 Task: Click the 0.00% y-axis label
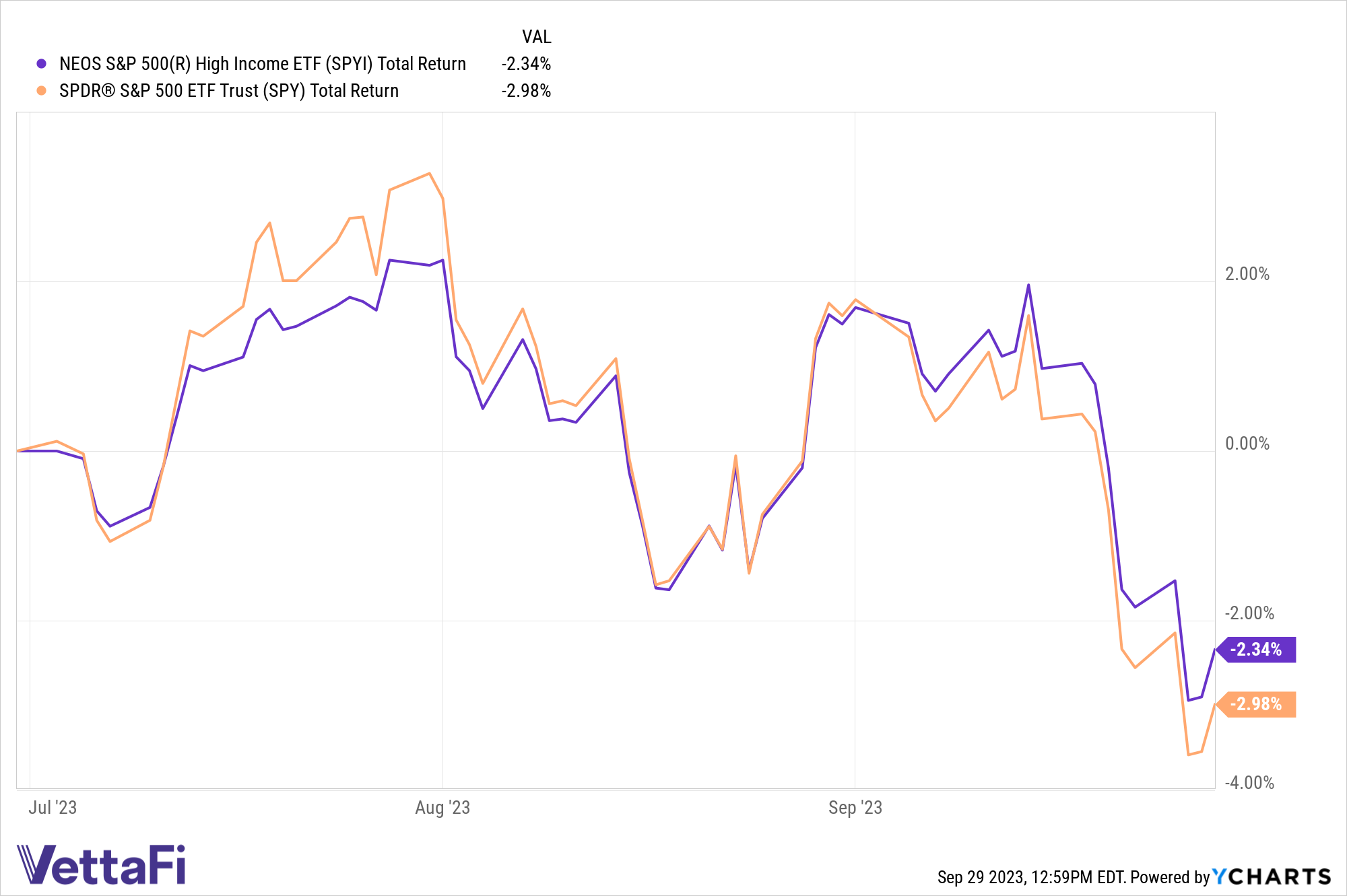coord(1247,444)
